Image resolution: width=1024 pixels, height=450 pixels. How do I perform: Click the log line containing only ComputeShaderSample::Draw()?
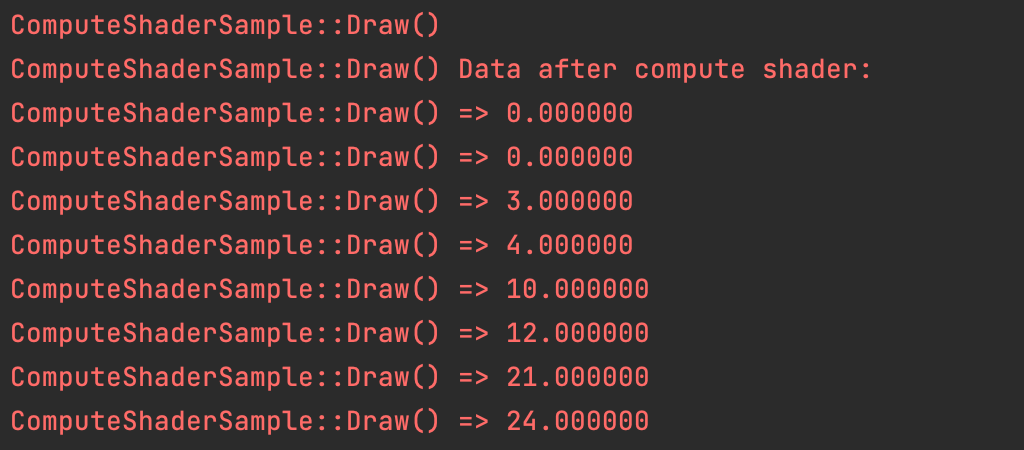pos(225,26)
